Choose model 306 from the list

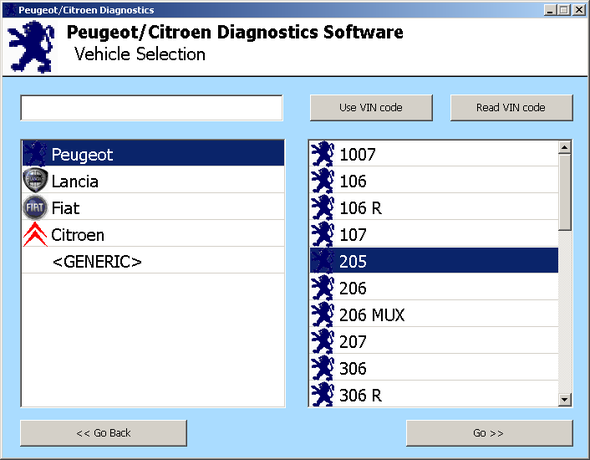click(434, 368)
